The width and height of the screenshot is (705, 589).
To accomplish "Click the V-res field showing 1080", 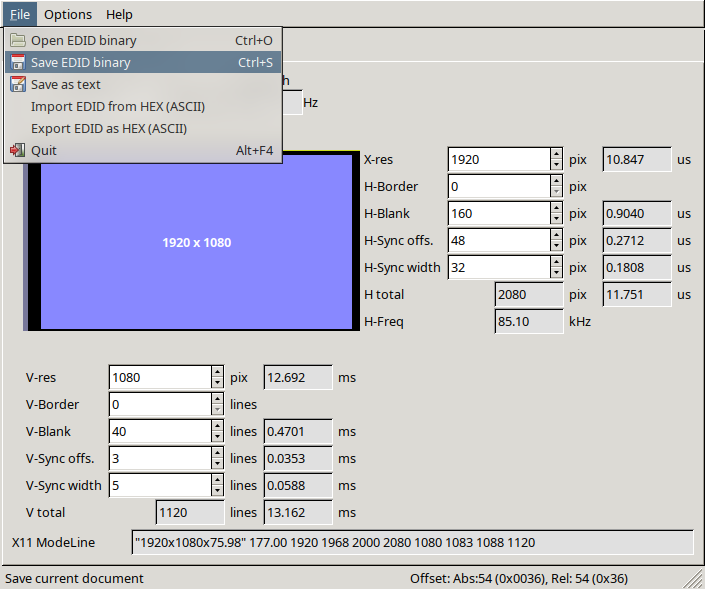I will pos(160,378).
